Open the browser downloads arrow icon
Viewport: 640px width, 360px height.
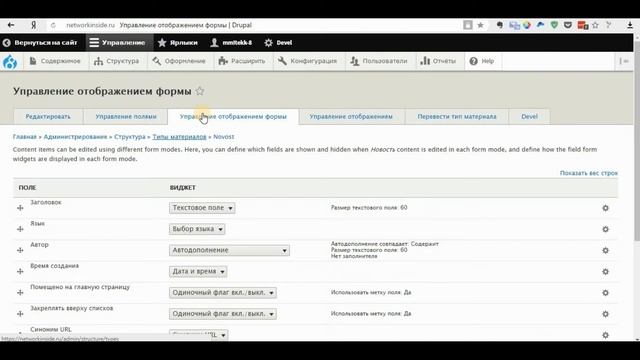click(630, 25)
